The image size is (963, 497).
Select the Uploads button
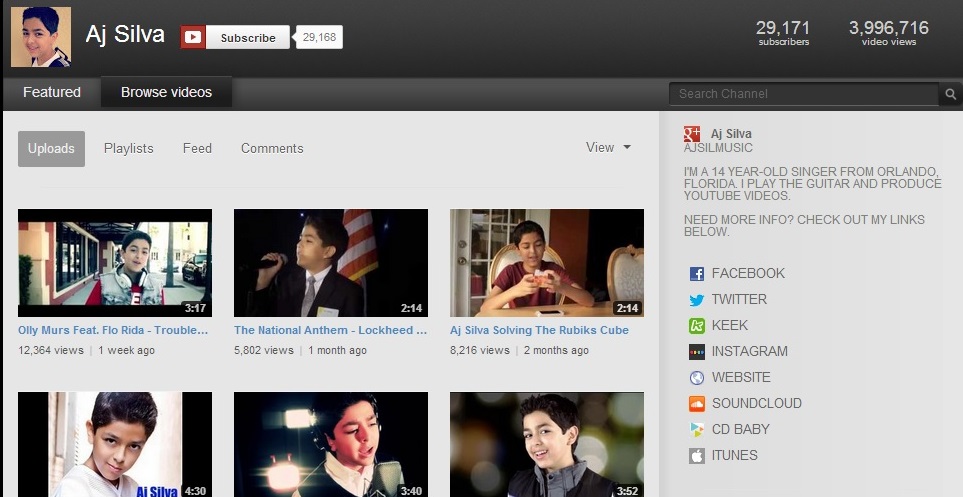coord(51,148)
